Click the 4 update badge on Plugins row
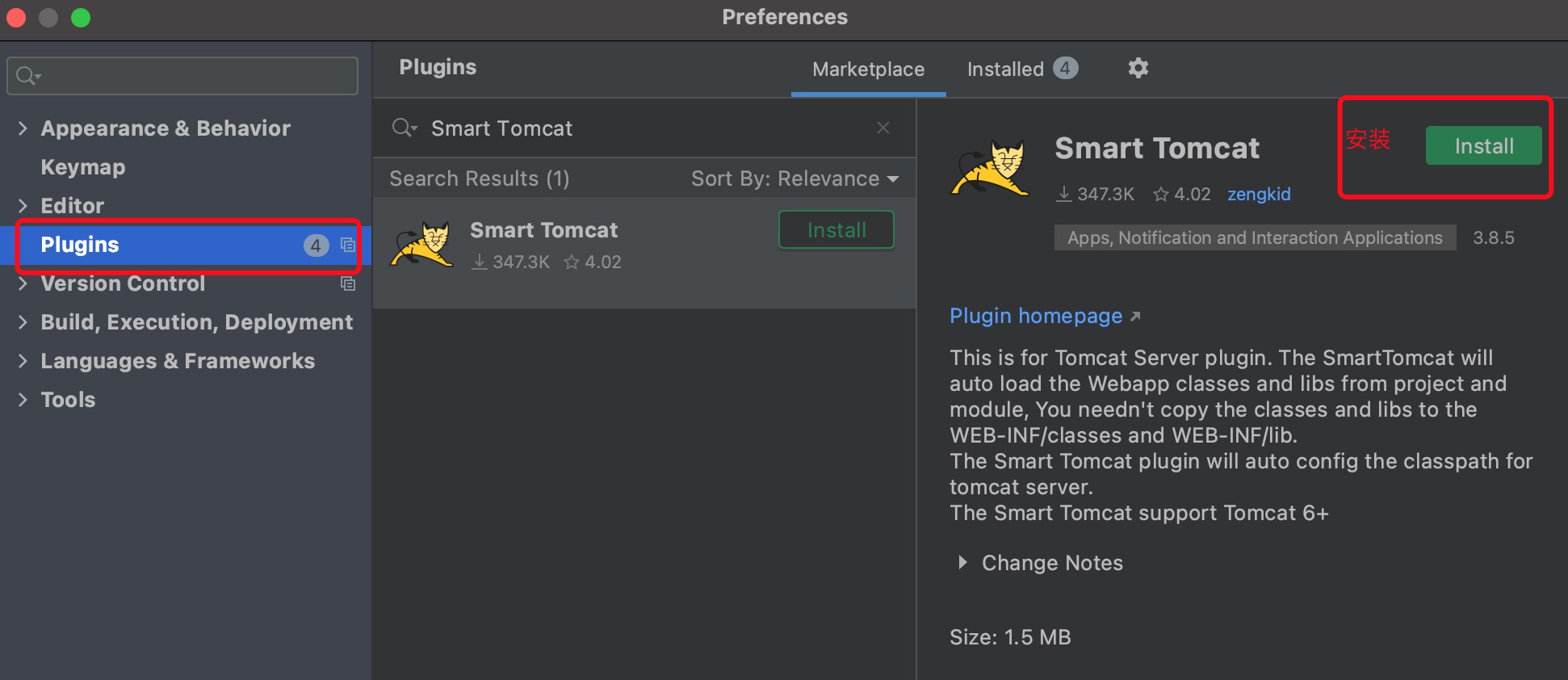This screenshot has height=680, width=1568. 316,246
